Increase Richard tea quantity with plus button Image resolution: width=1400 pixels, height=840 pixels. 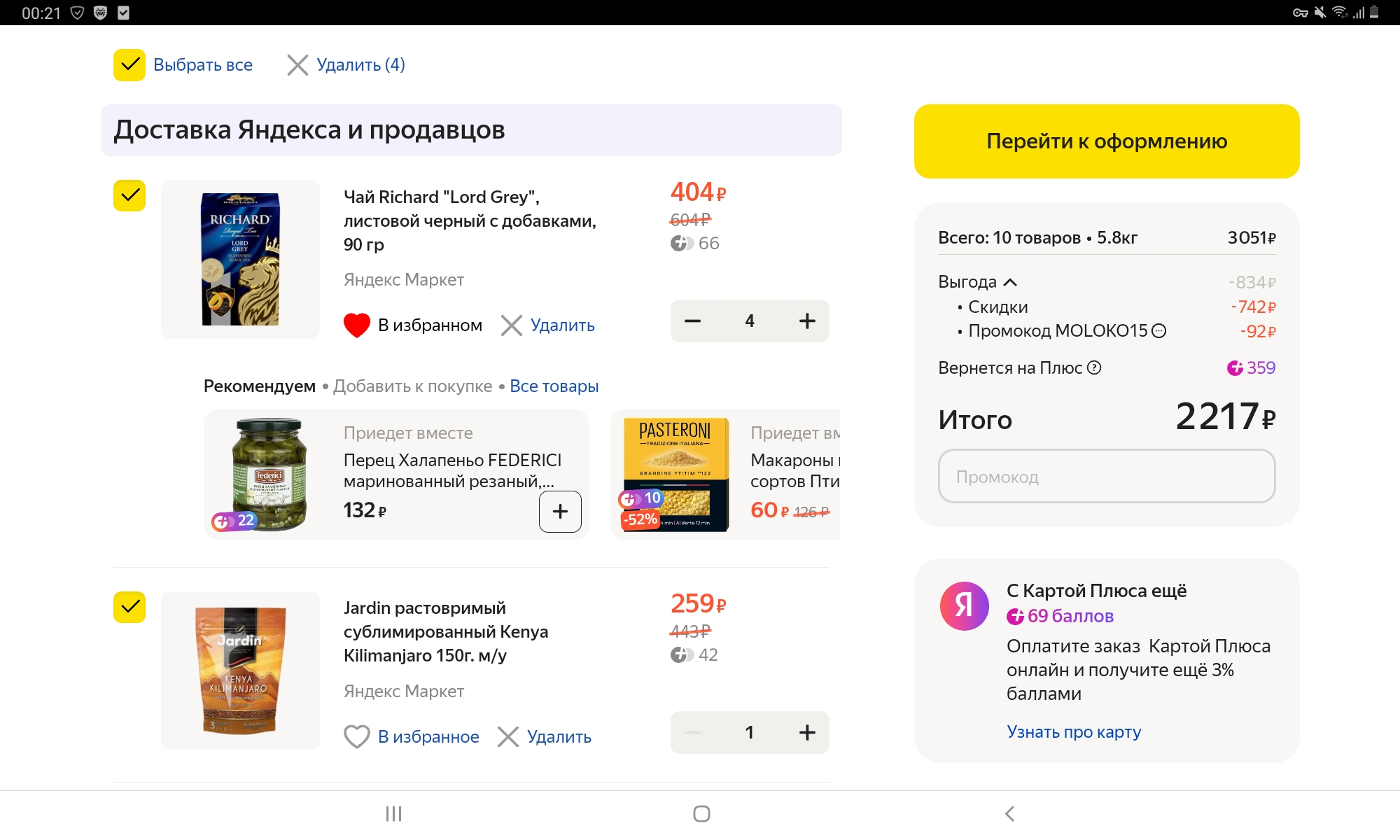(807, 321)
